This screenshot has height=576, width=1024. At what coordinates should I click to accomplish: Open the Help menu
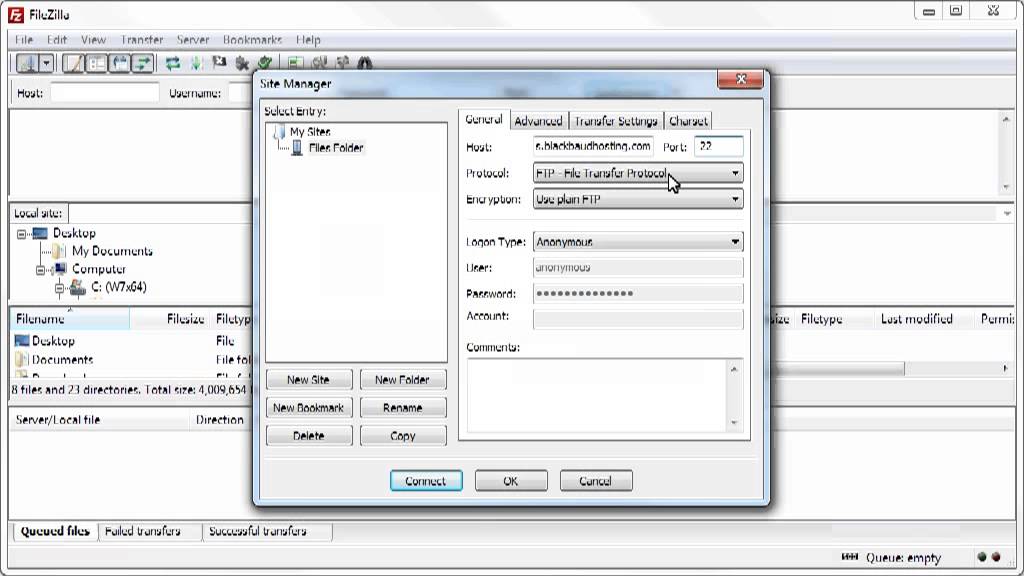pos(308,40)
